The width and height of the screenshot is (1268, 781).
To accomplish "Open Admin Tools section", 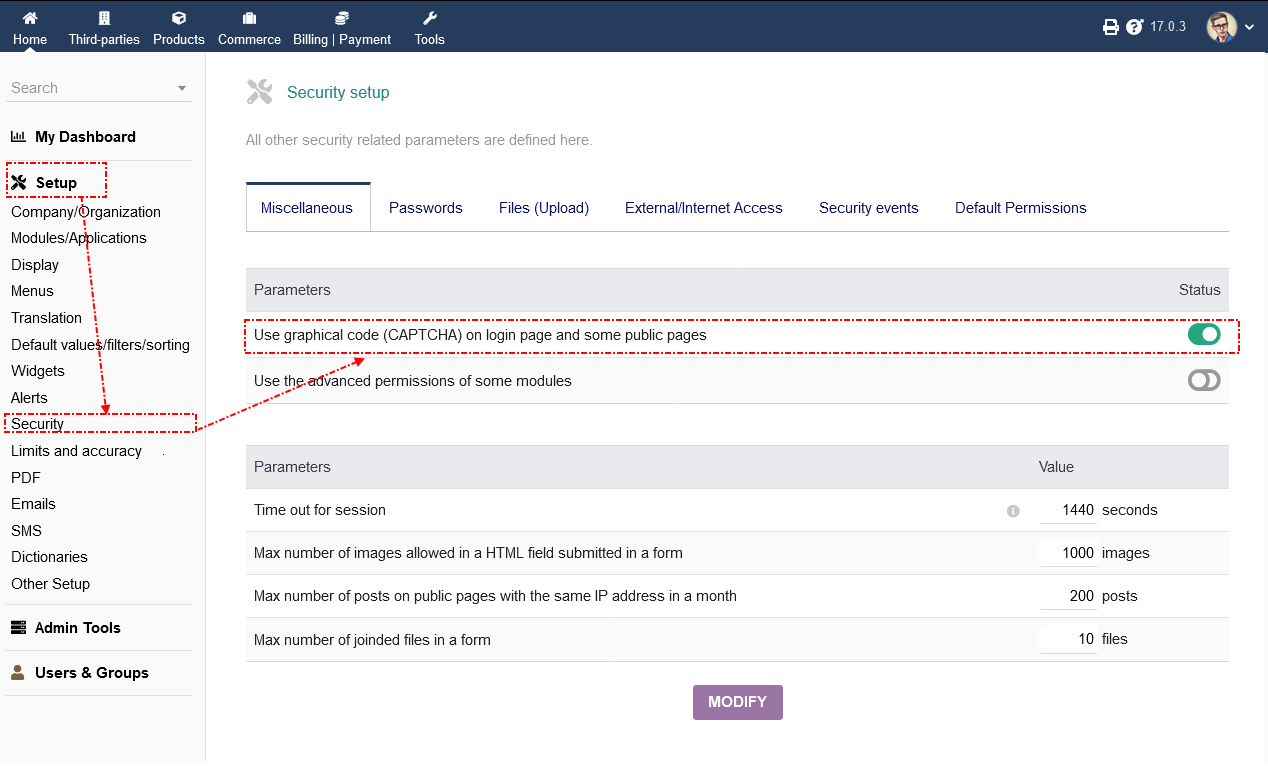I will click(x=78, y=628).
